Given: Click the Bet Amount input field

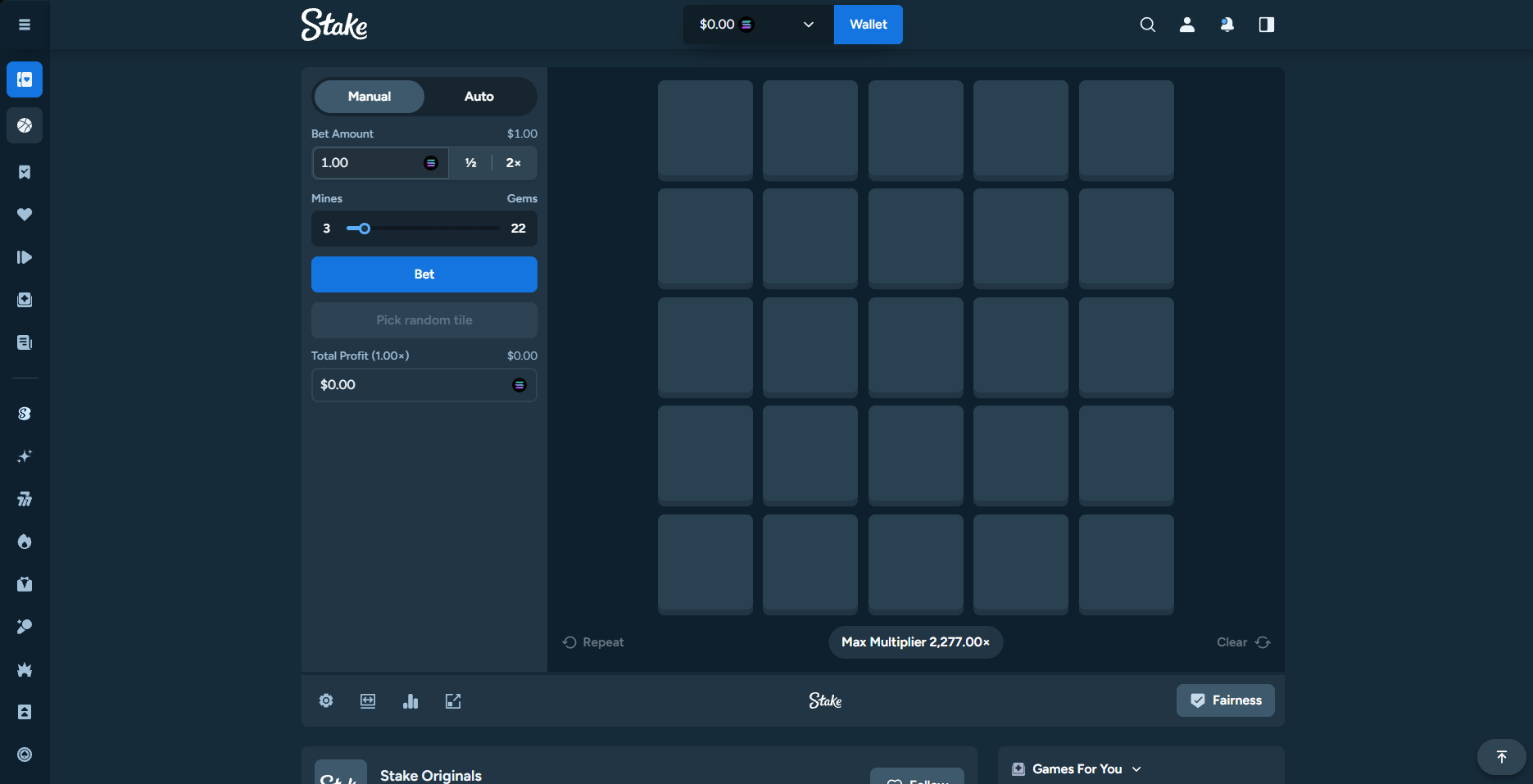Looking at the screenshot, I should tap(380, 163).
